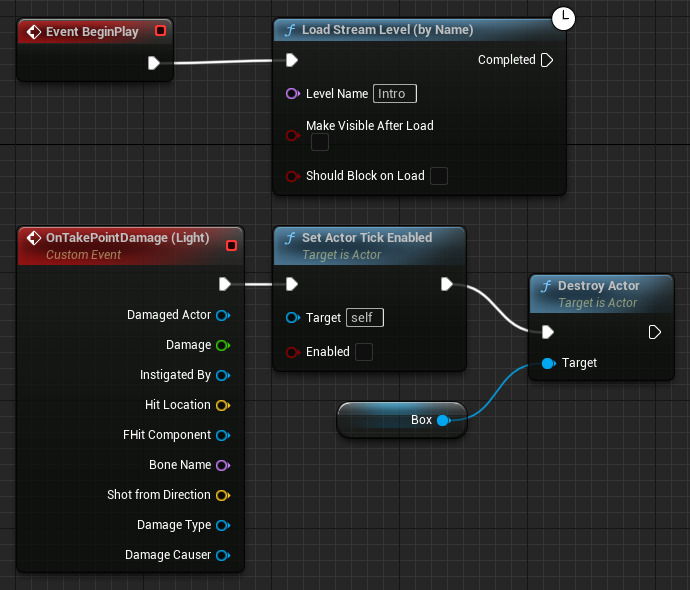Click the function icon on Set Actor Tick Enabled
This screenshot has height=590, width=690.
click(290, 238)
